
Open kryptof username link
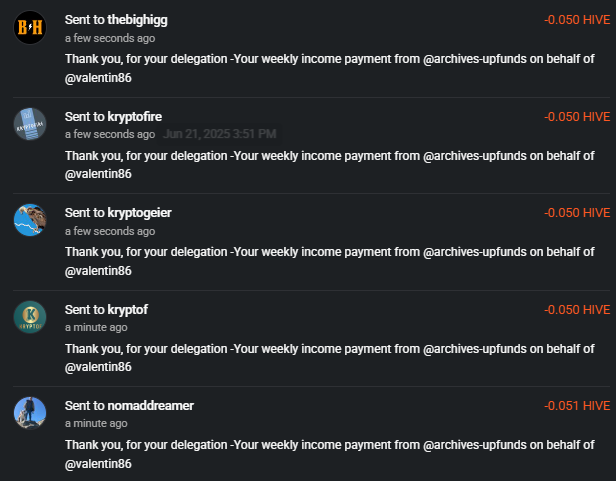(x=128, y=310)
